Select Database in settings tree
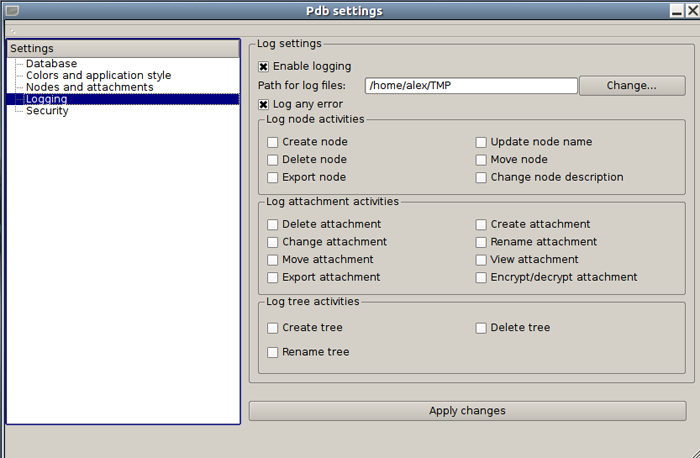 (x=51, y=64)
